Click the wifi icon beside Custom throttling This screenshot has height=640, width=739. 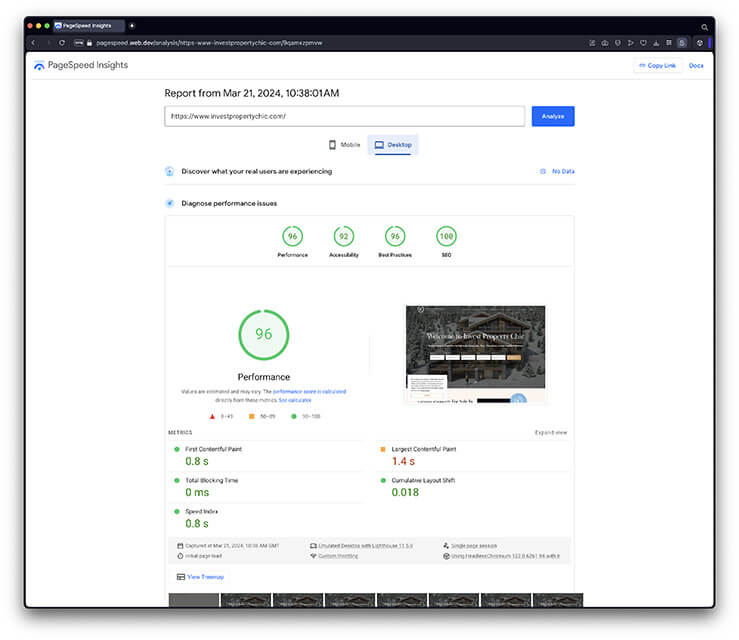click(x=313, y=556)
